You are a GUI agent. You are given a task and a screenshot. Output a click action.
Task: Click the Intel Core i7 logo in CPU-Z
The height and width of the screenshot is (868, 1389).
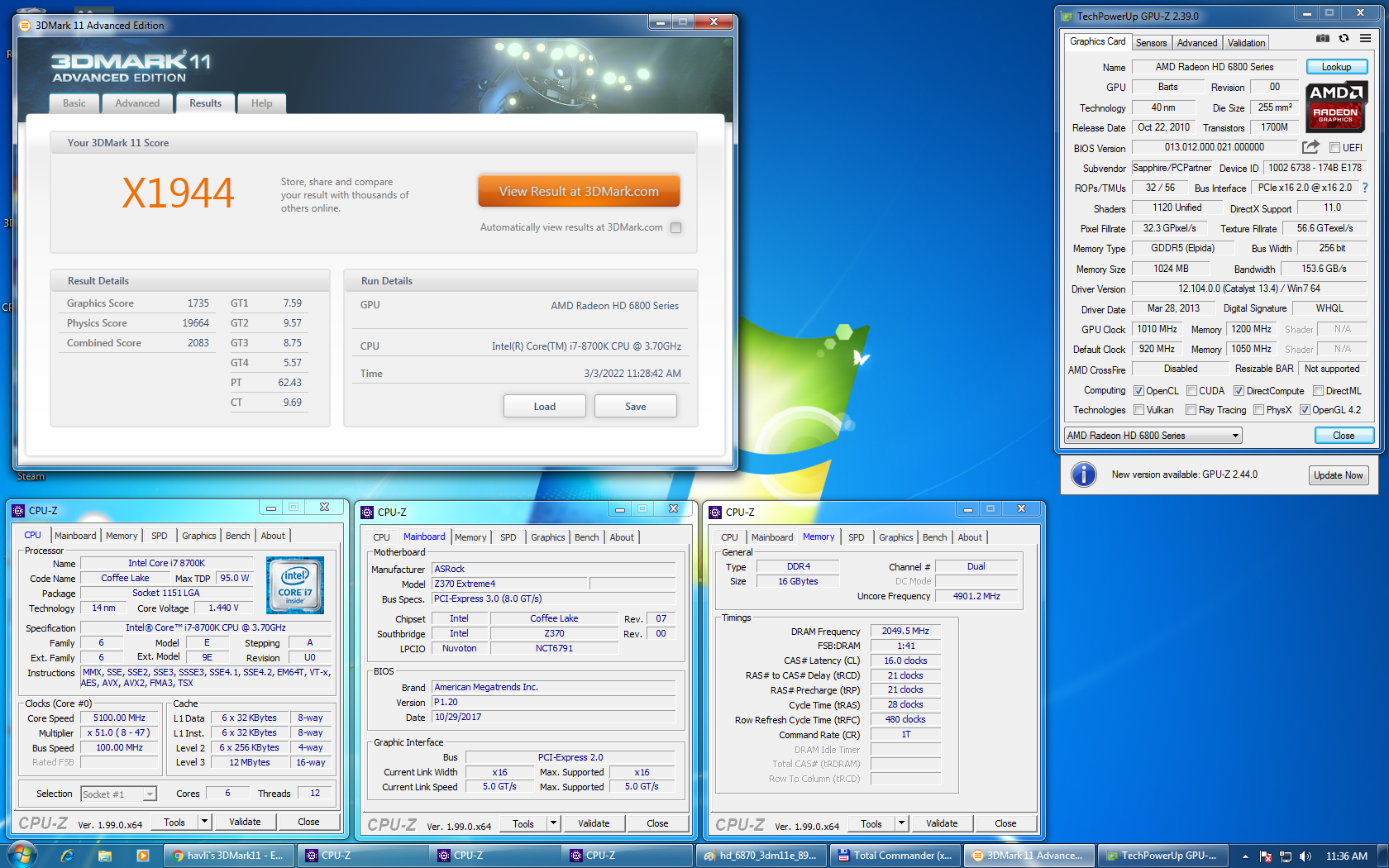coord(295,584)
